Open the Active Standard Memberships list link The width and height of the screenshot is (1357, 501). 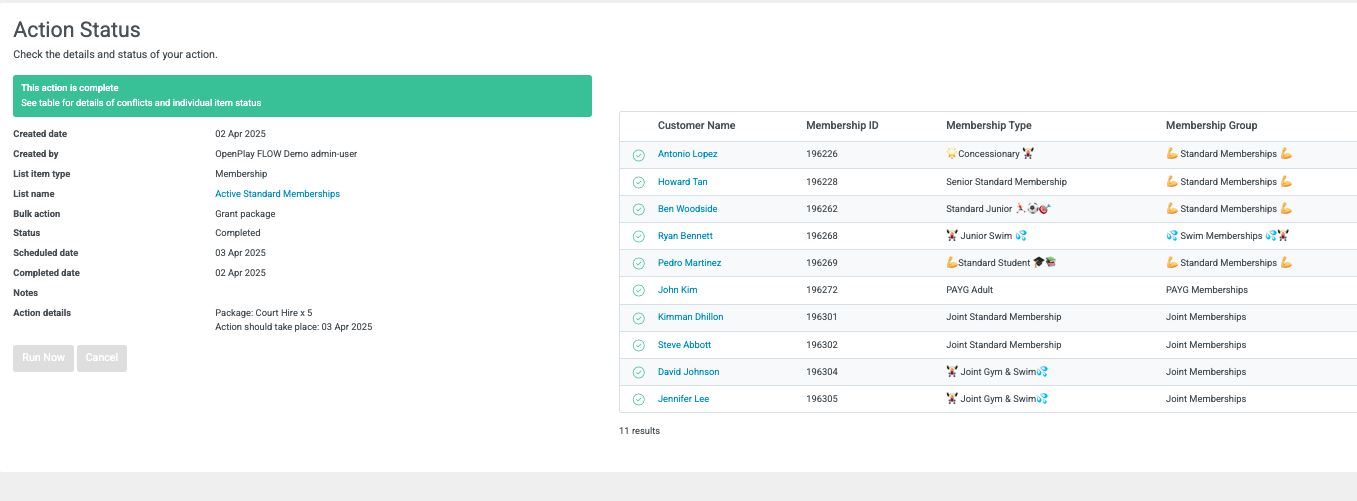point(277,194)
